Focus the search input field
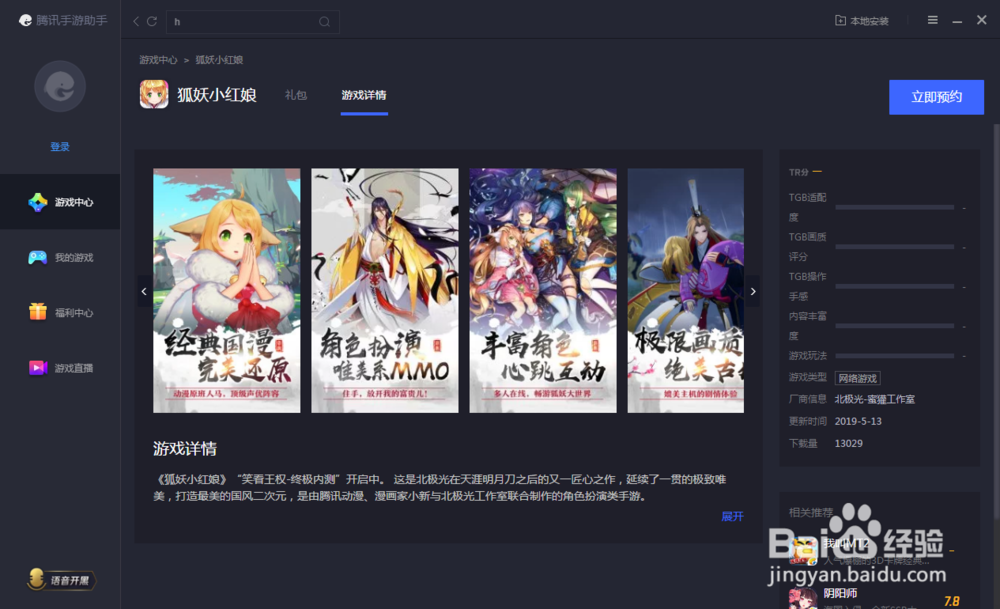The image size is (1000, 609). coord(253,22)
